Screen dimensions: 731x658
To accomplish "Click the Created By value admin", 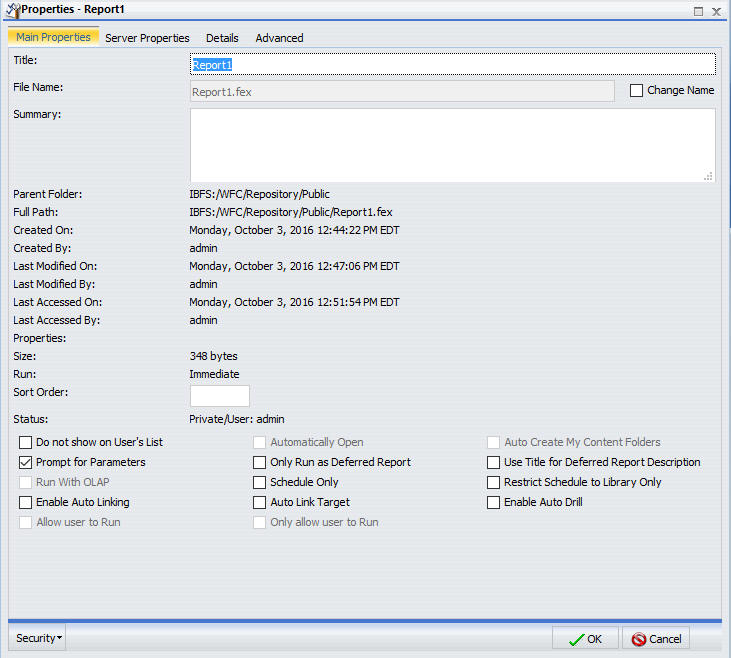I will (203, 248).
